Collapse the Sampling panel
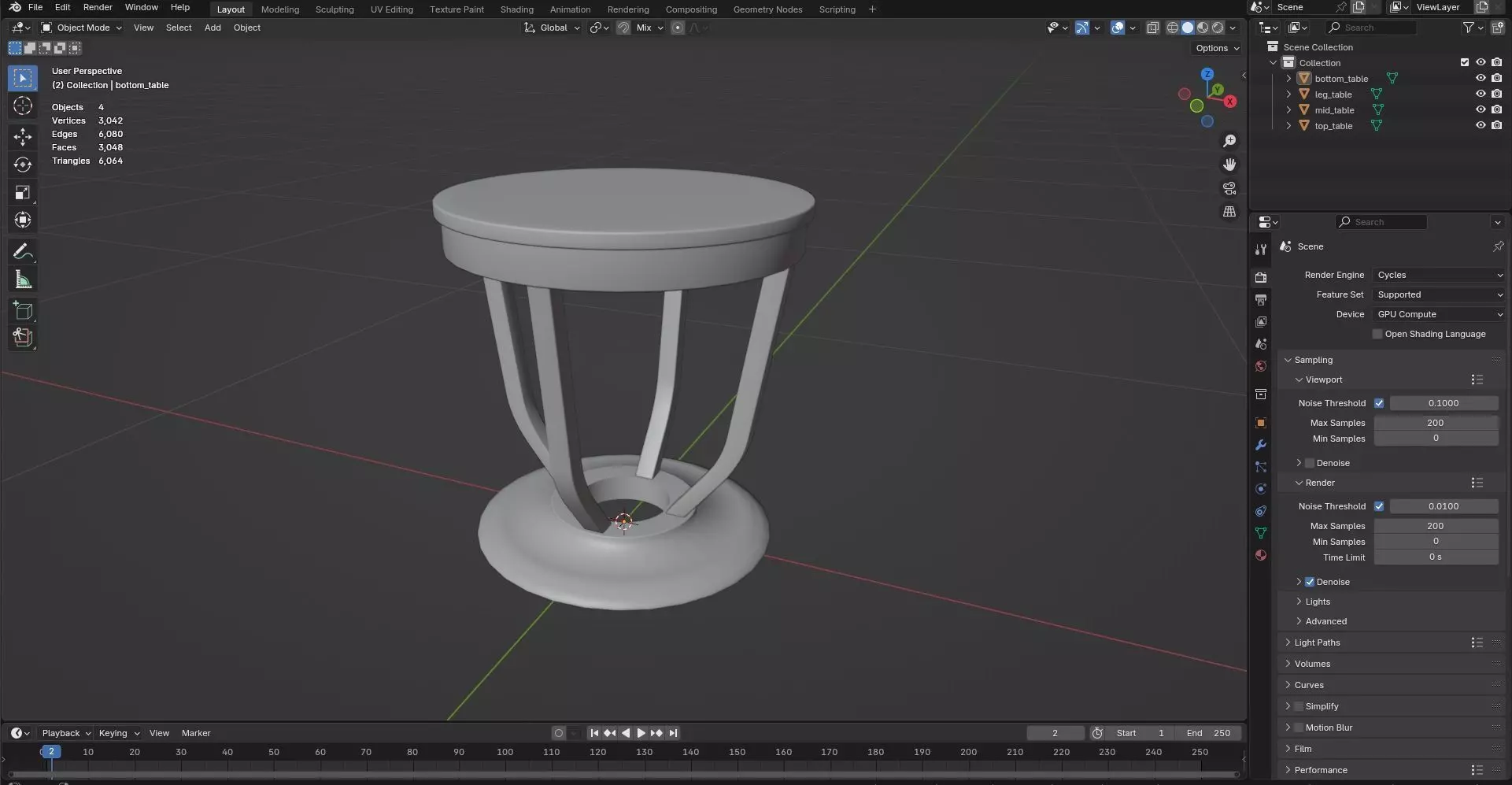1512x785 pixels. pos(1314,360)
